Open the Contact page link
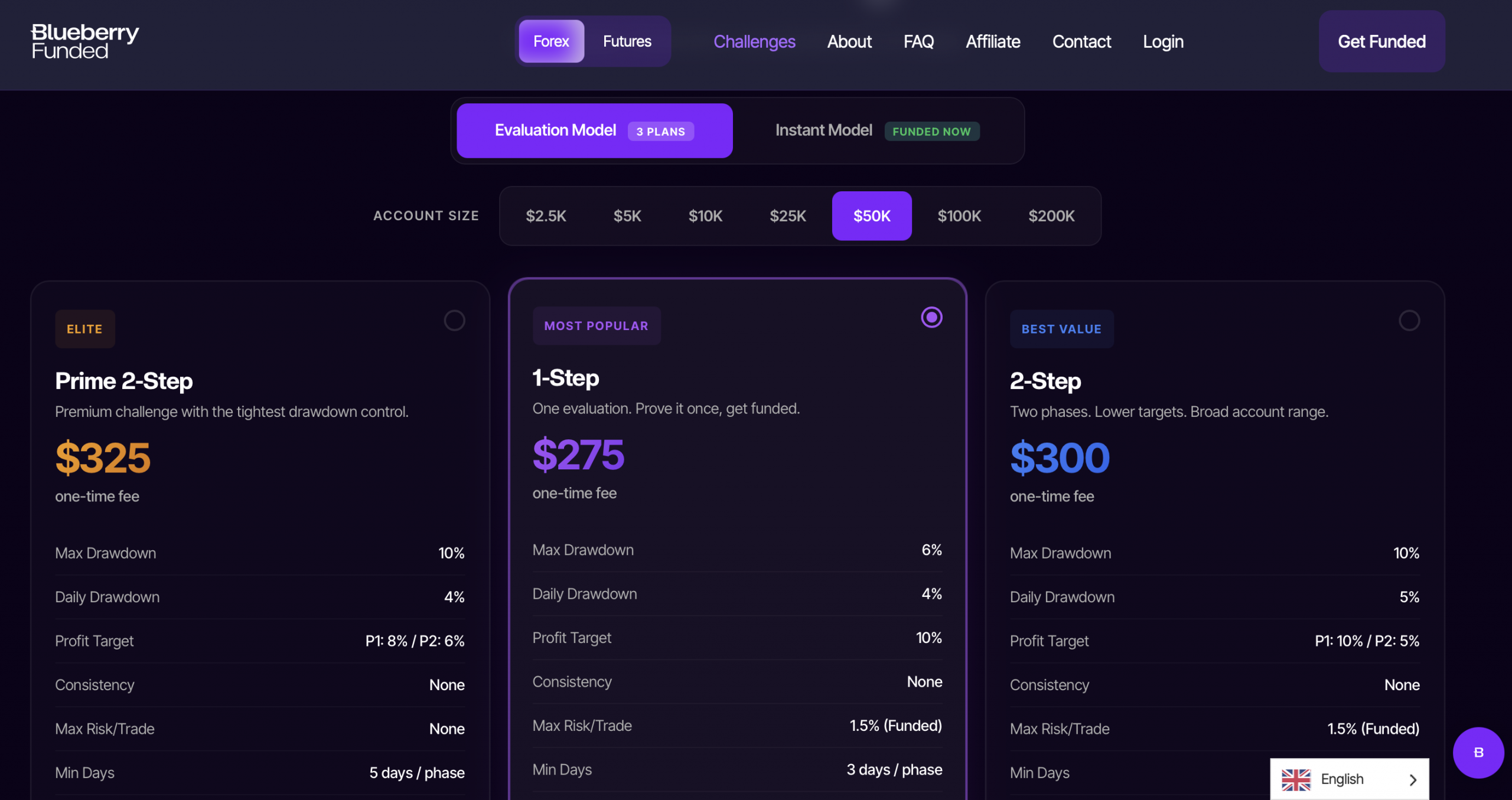 [x=1081, y=41]
